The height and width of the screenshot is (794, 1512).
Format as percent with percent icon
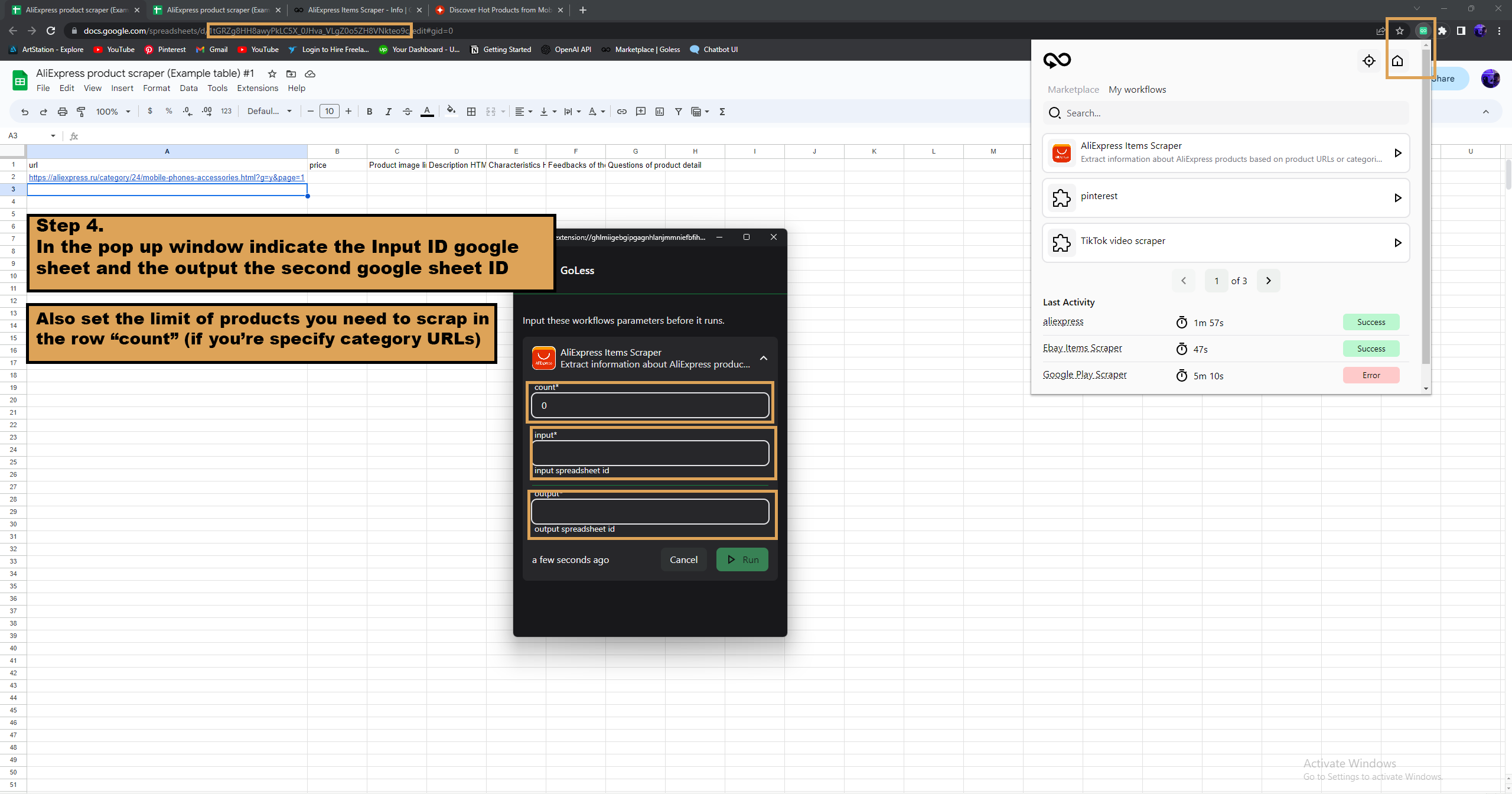tap(169, 111)
